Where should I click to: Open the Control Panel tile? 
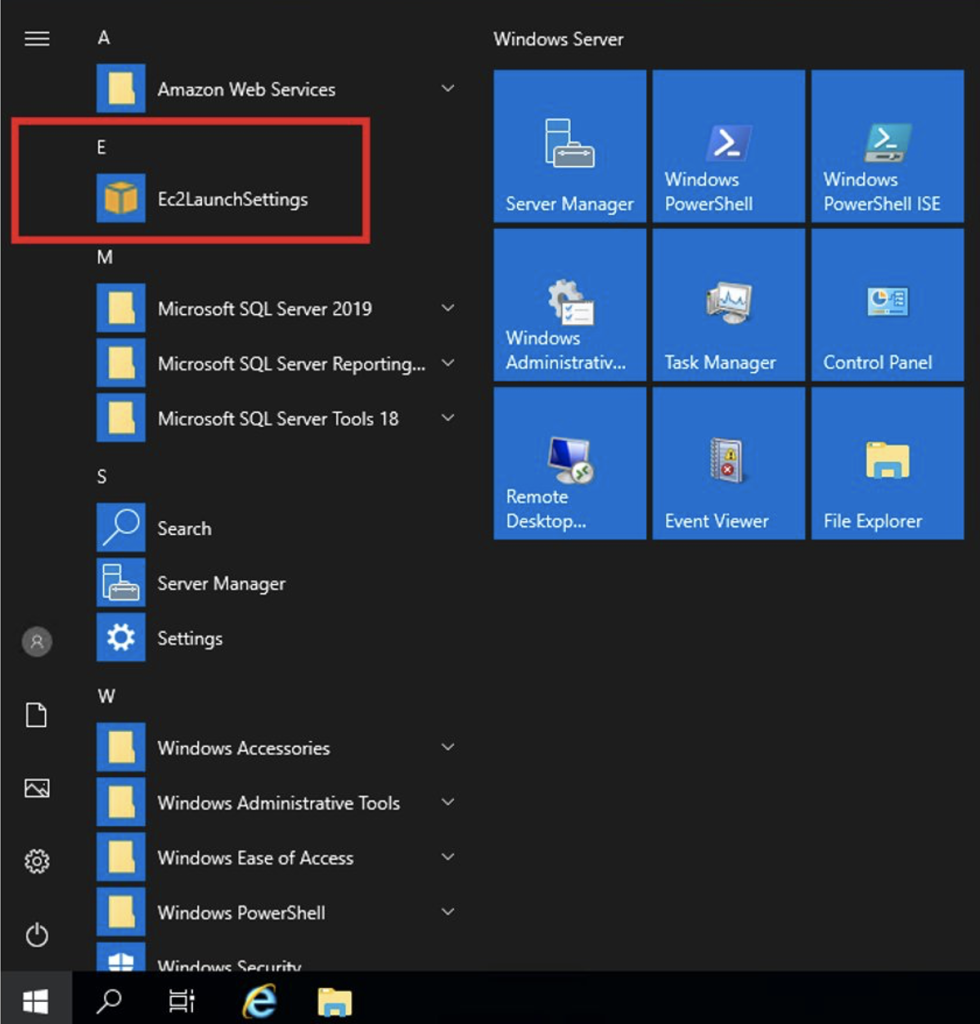[887, 305]
